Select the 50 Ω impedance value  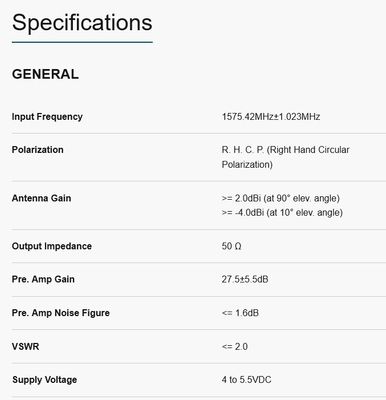pyautogui.click(x=231, y=246)
